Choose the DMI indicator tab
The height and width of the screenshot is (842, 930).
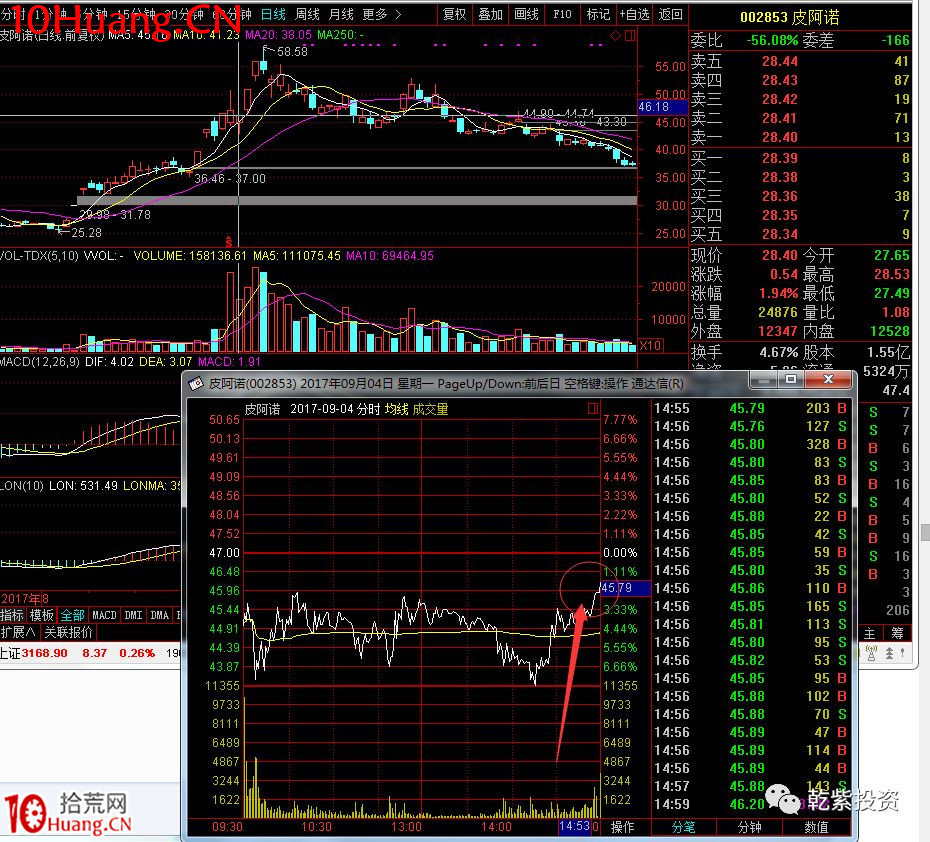[133, 615]
